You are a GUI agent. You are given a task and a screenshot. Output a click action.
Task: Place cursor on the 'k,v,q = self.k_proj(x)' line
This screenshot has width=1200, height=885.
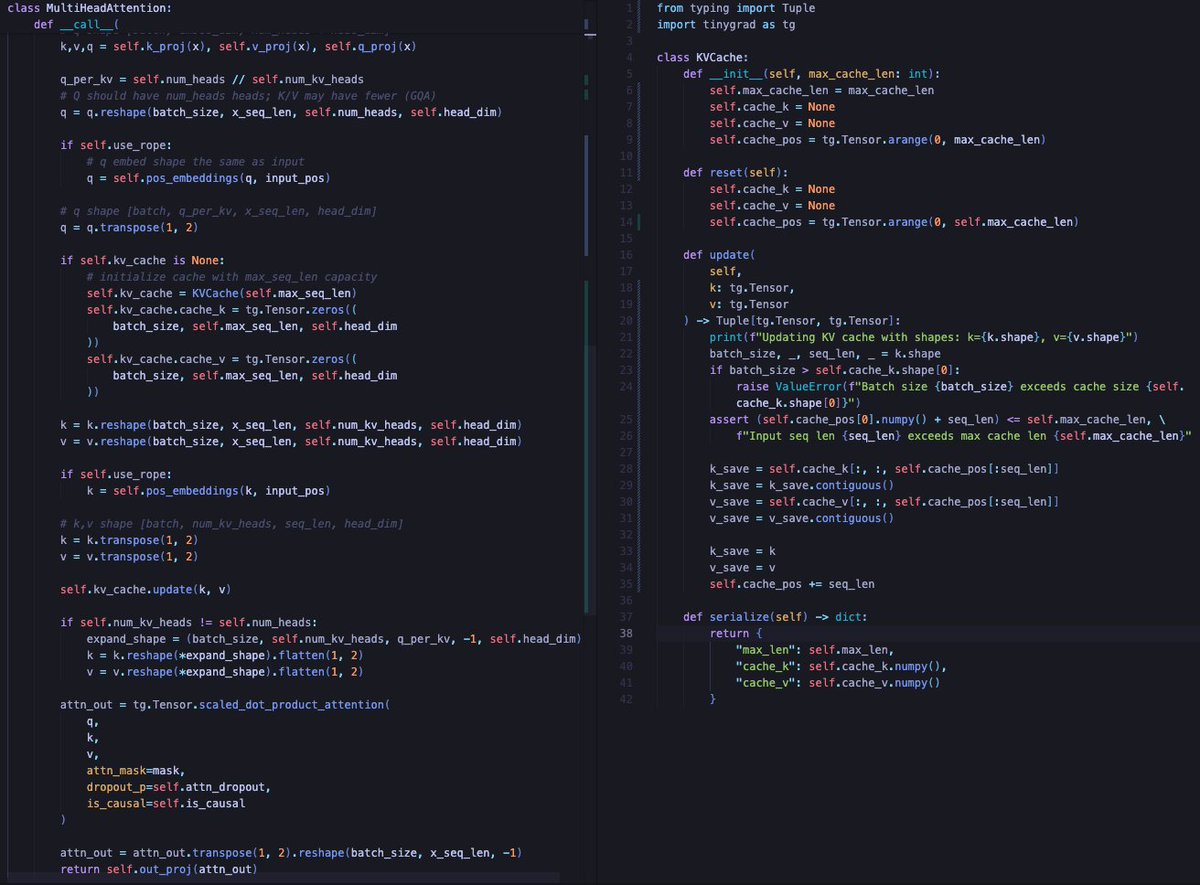tap(238, 46)
